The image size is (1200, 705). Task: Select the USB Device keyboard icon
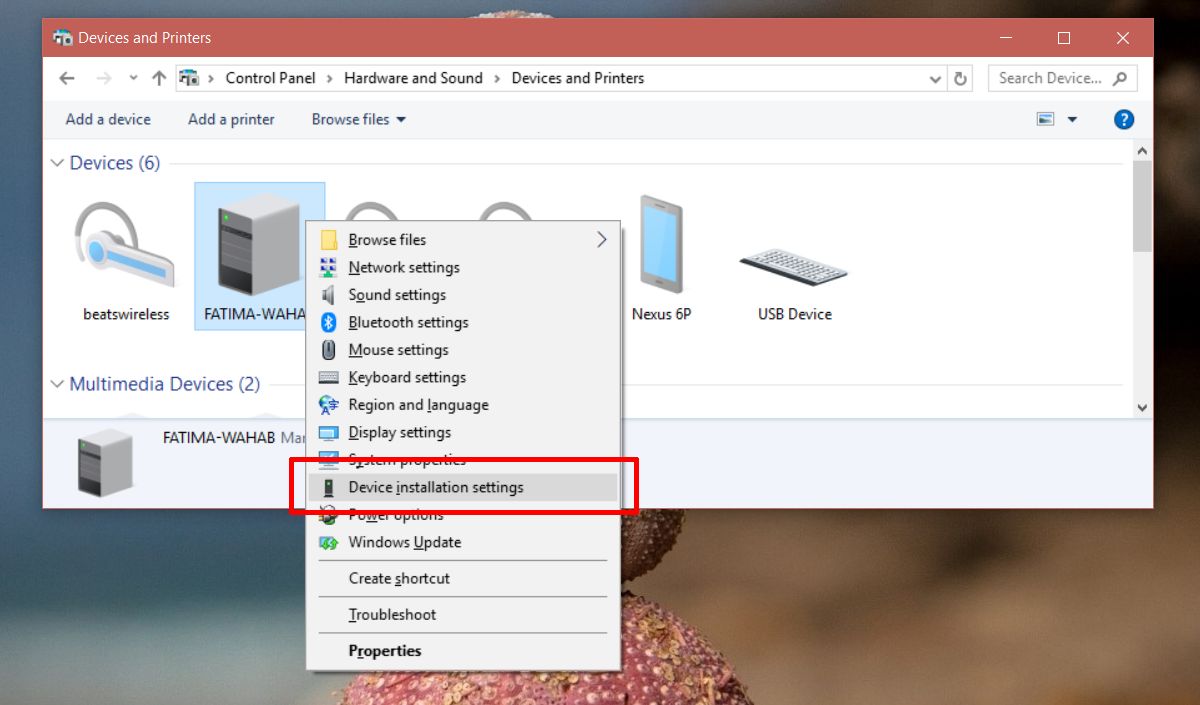point(794,266)
